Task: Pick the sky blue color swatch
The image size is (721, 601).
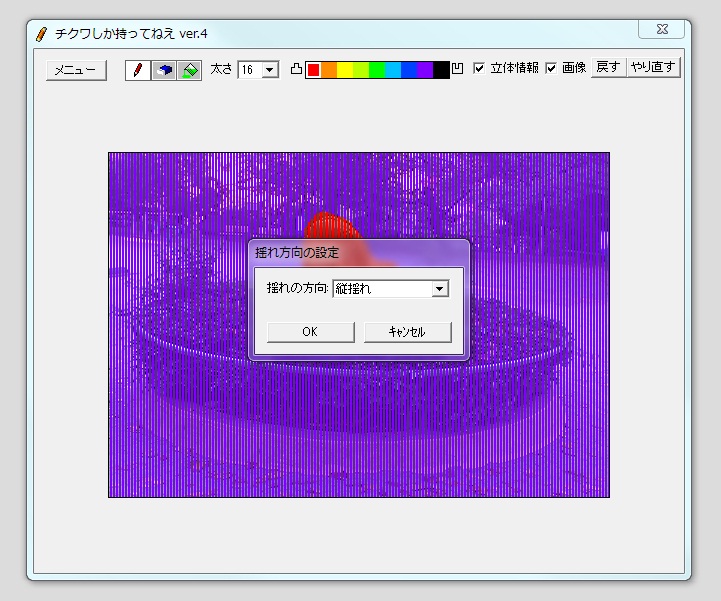Action: pos(393,70)
